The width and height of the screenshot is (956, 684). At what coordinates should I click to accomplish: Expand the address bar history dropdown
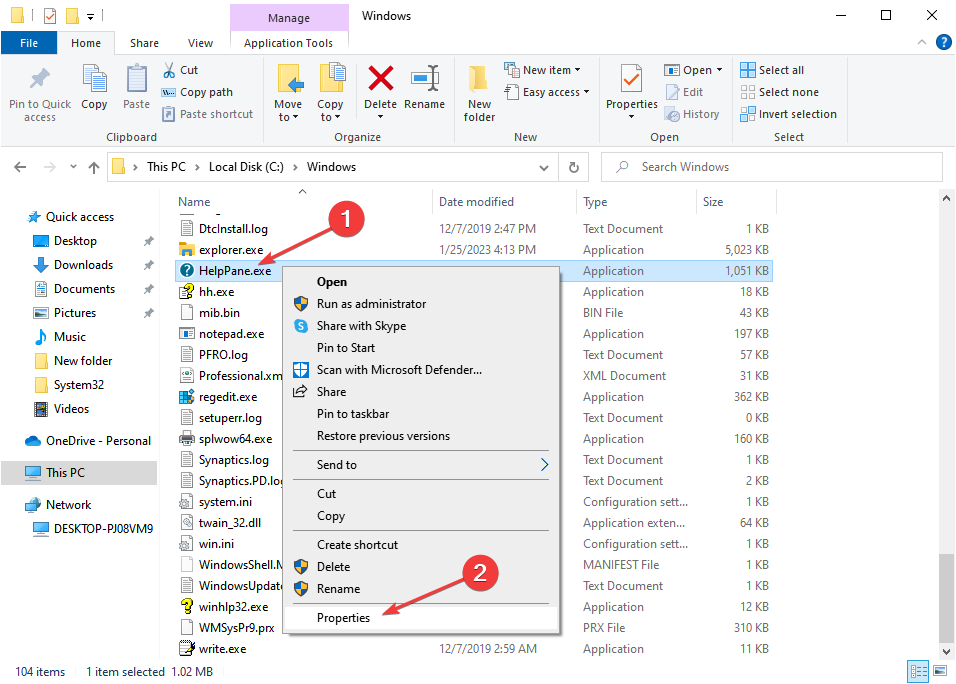click(x=544, y=168)
